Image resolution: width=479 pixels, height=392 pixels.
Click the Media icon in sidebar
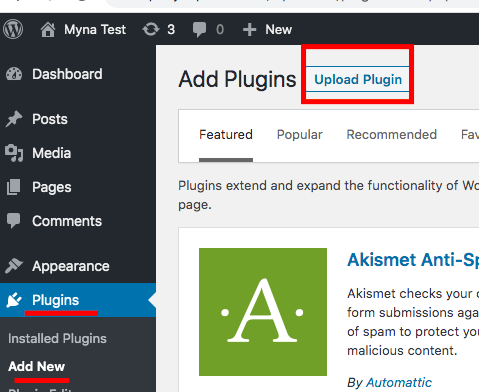tap(14, 153)
